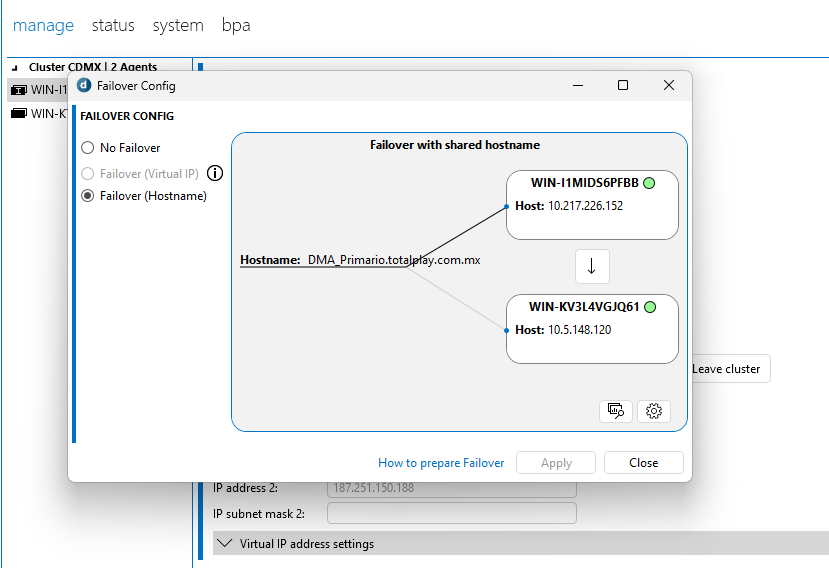This screenshot has width=829, height=568.
Task: Open the status tab
Action: pos(113,25)
